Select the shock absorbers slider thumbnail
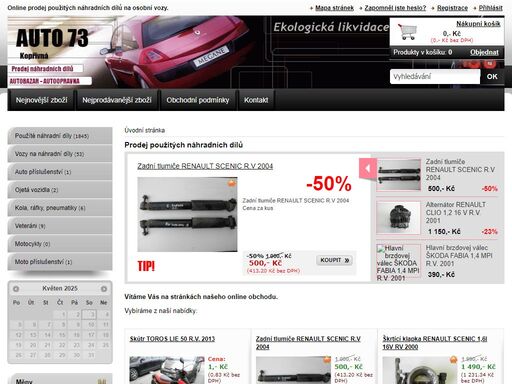The image size is (512, 384). (398, 175)
